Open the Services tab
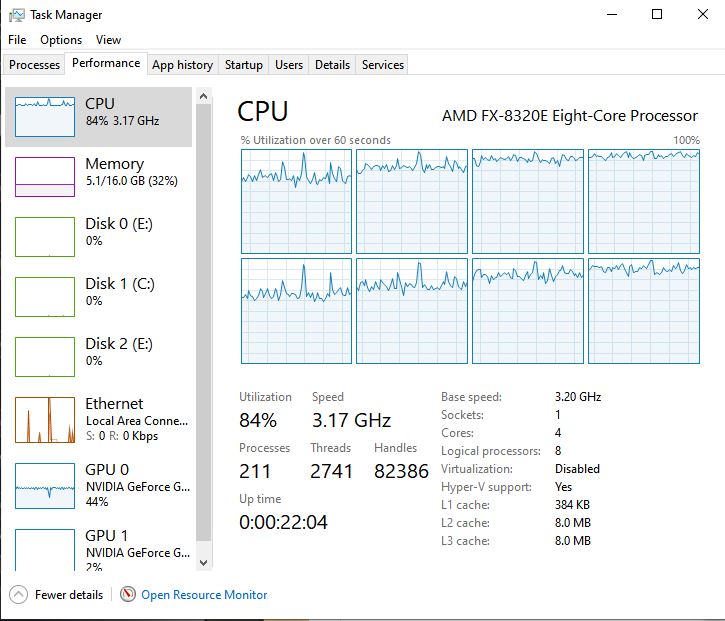Image resolution: width=725 pixels, height=621 pixels. point(383,65)
